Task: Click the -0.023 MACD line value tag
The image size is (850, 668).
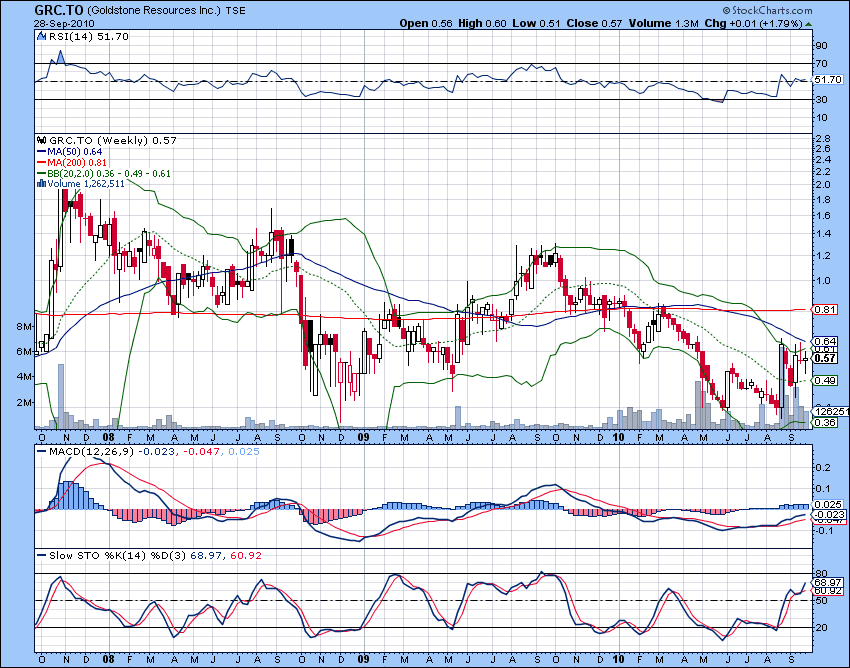Action: [828, 515]
